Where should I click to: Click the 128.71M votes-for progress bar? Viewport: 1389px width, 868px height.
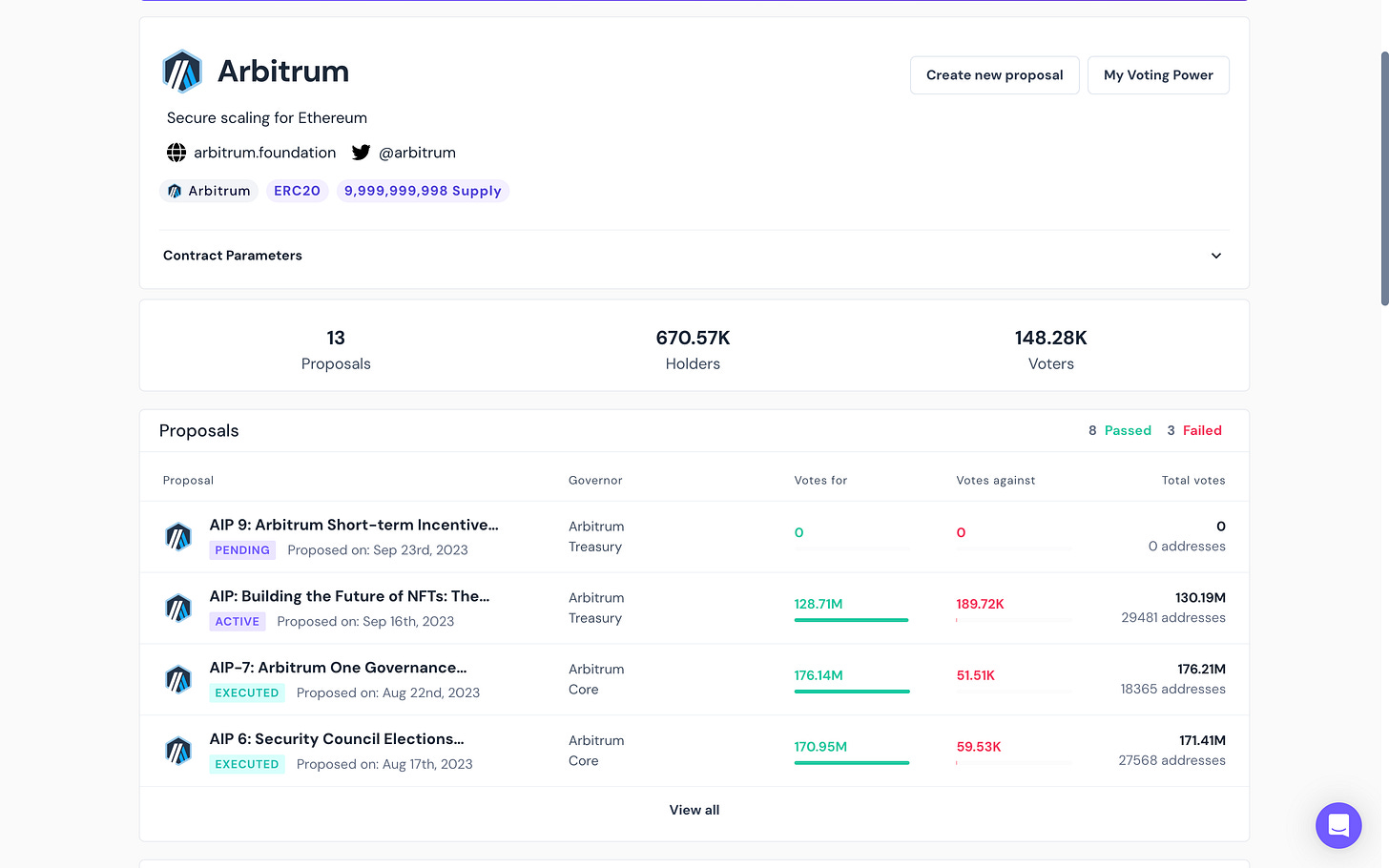pos(852,620)
